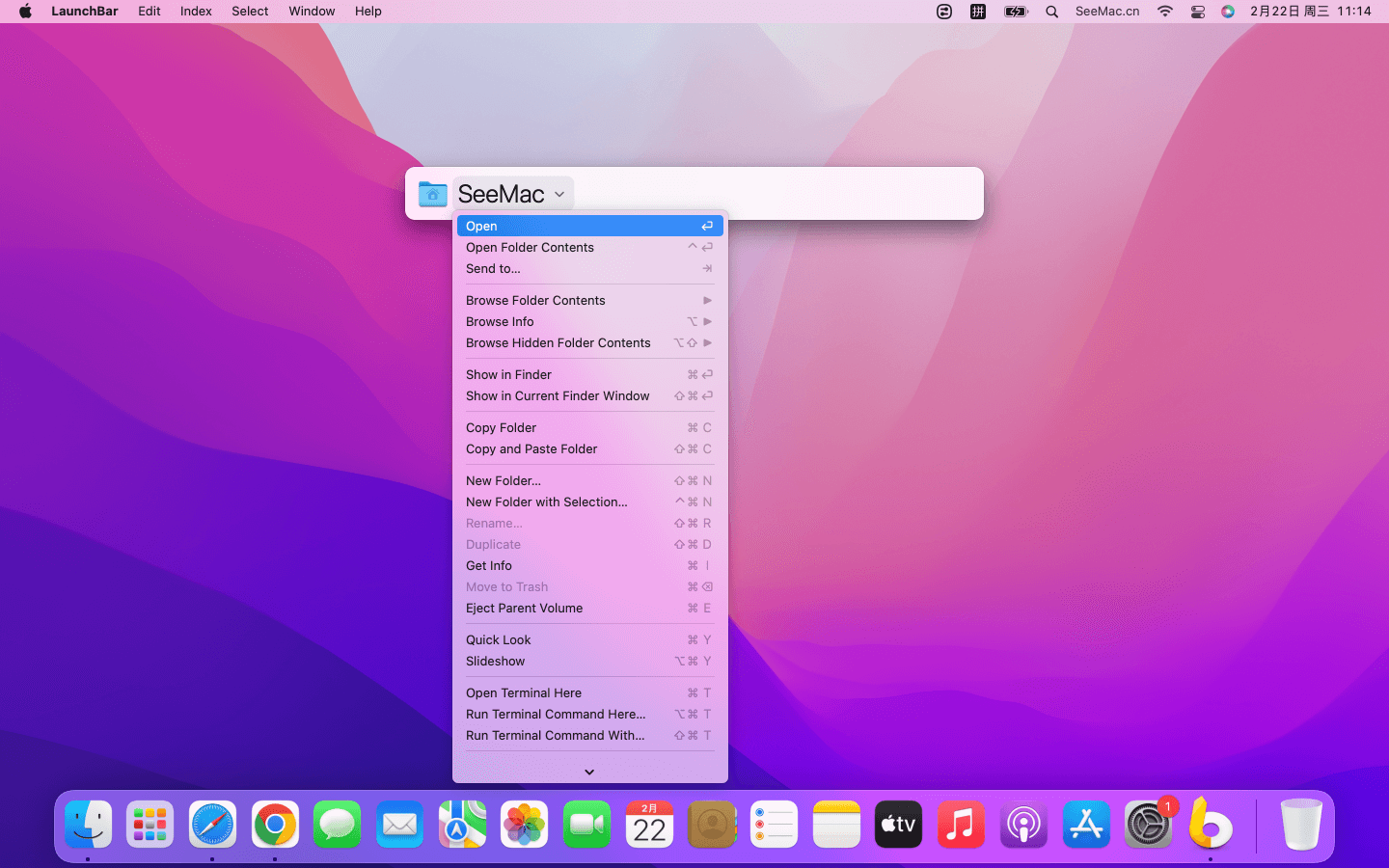Click the grid icon in menu bar

(978, 12)
